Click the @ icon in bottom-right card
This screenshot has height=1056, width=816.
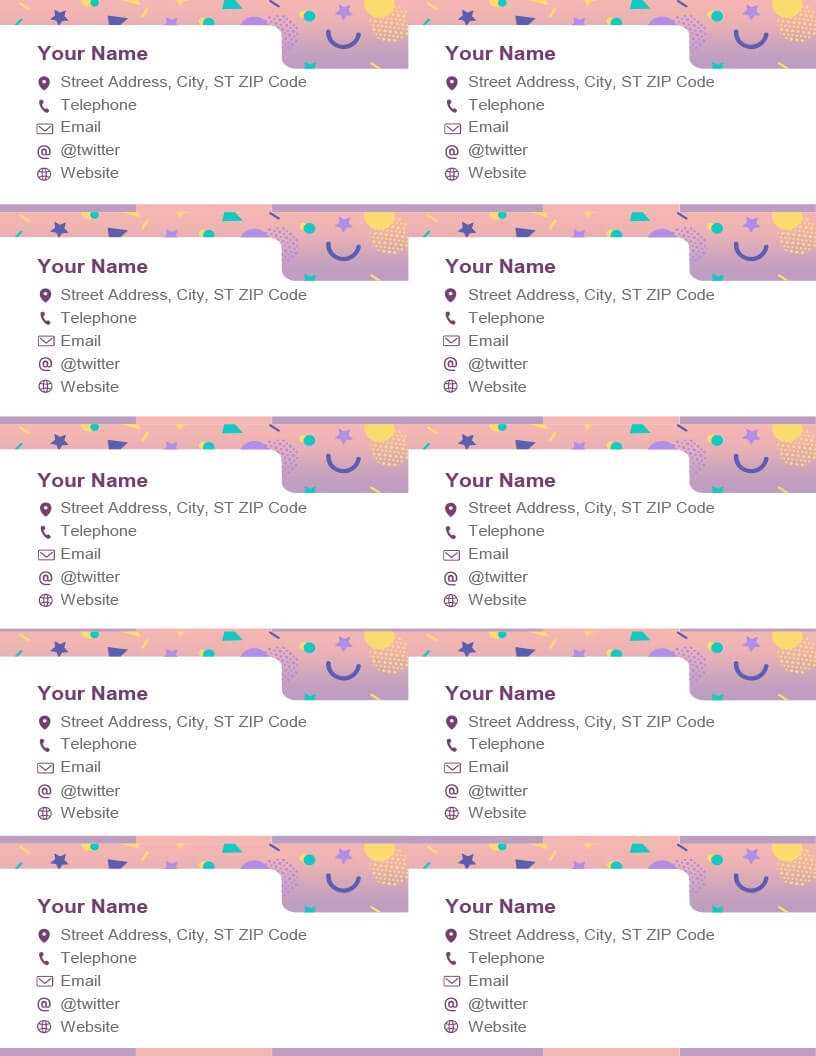click(452, 1004)
